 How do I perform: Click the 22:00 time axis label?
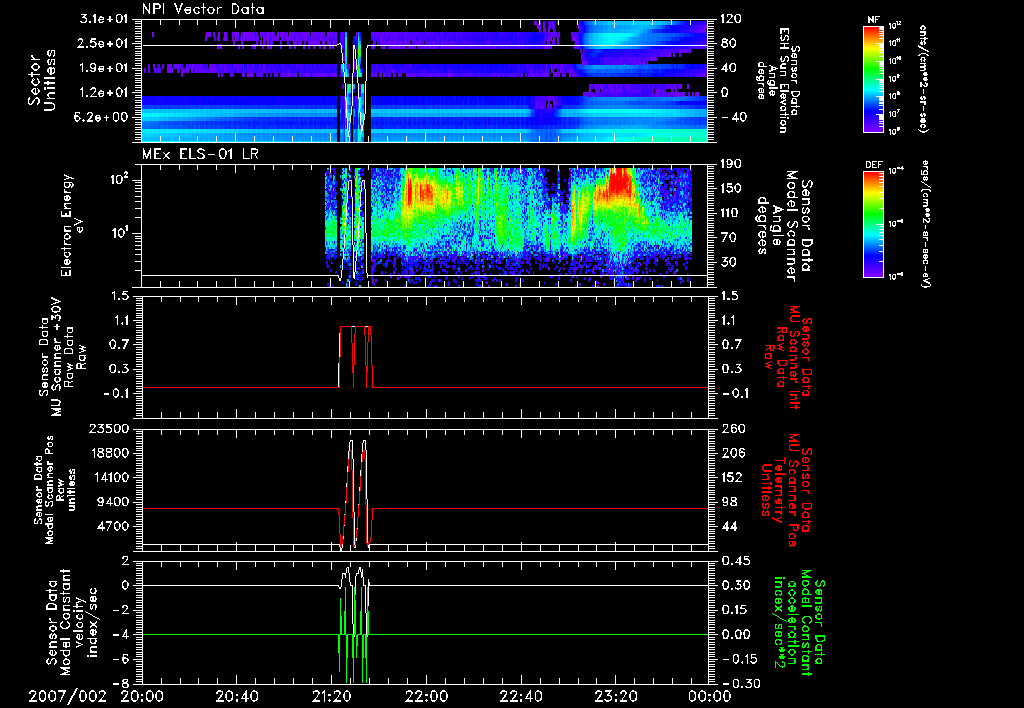coord(427,694)
